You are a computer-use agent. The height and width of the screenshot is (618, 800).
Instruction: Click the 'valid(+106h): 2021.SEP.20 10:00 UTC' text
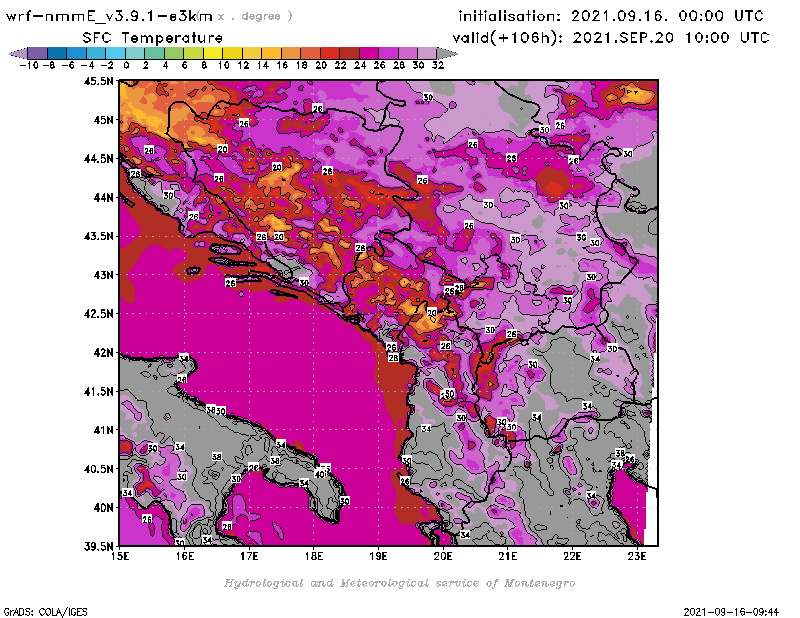tap(611, 38)
